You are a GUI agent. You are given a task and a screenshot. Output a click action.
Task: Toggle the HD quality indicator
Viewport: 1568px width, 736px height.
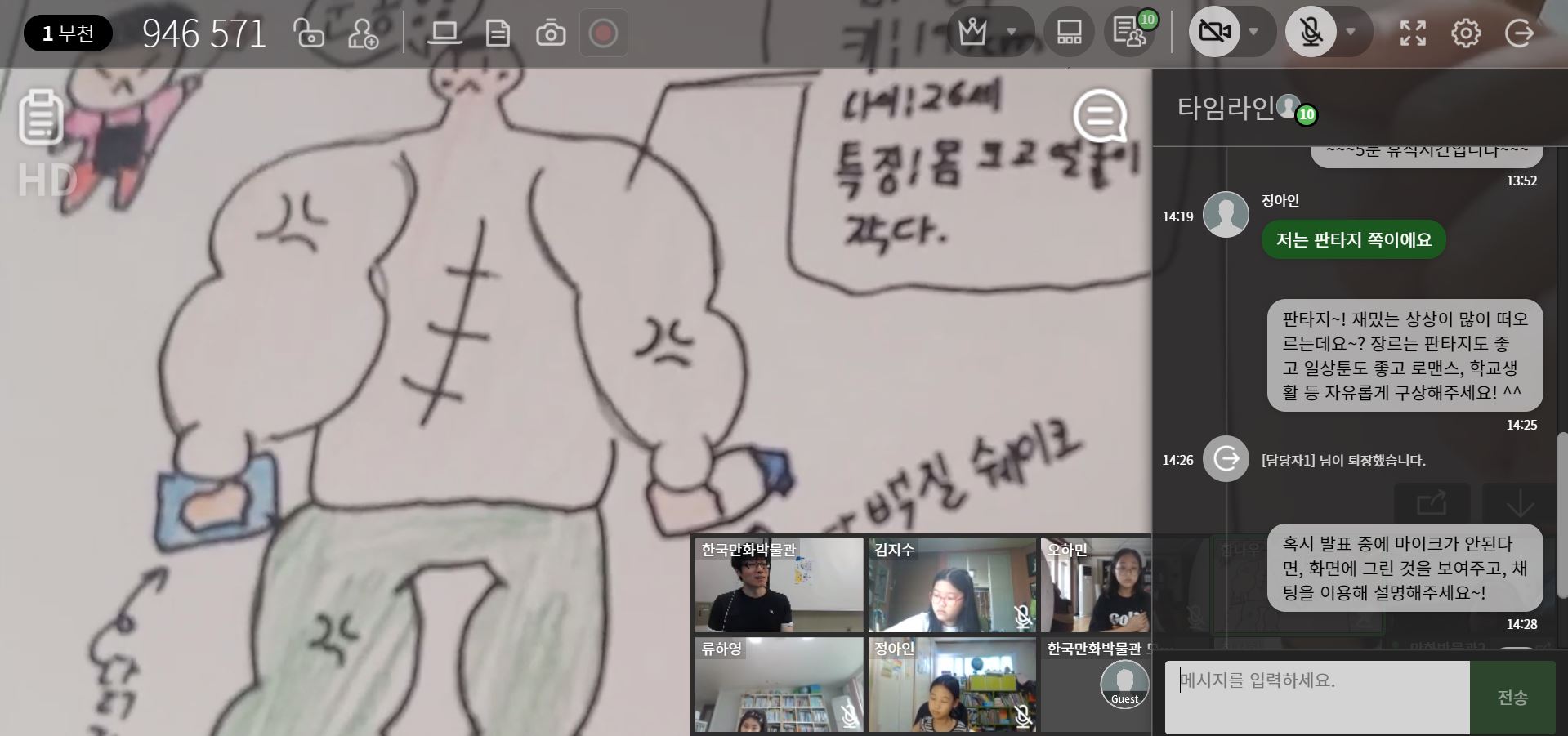point(47,181)
